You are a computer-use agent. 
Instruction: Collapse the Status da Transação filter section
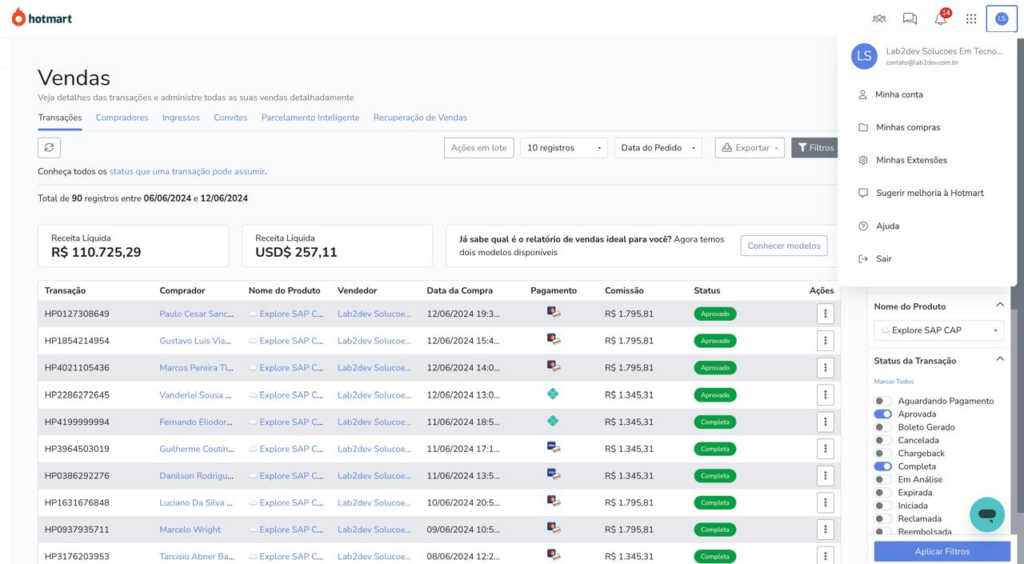(x=1000, y=359)
